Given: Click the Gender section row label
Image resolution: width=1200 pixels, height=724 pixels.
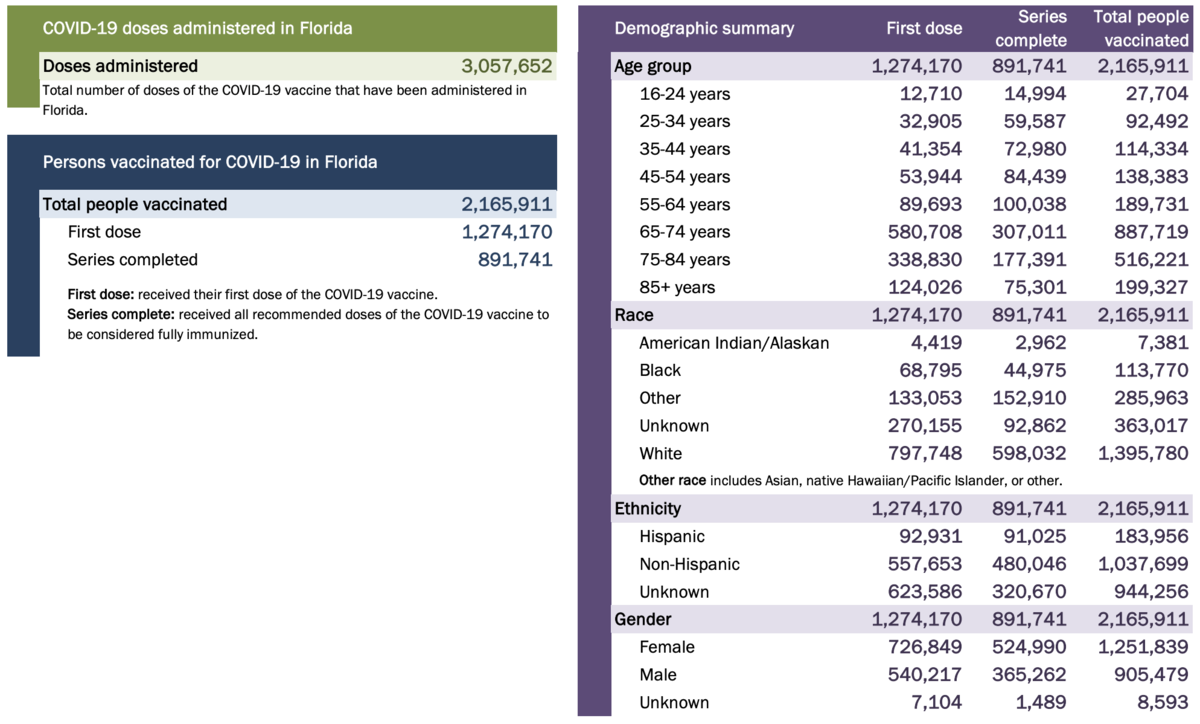Looking at the screenshot, I should point(642,619).
